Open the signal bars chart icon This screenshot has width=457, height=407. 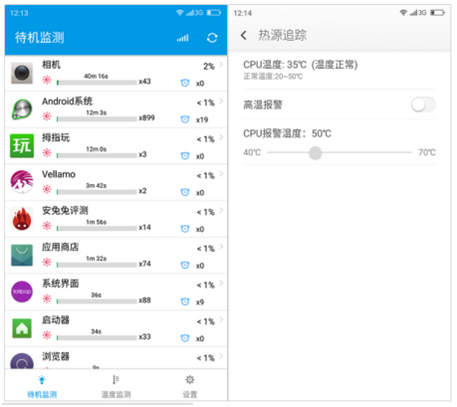click(183, 38)
